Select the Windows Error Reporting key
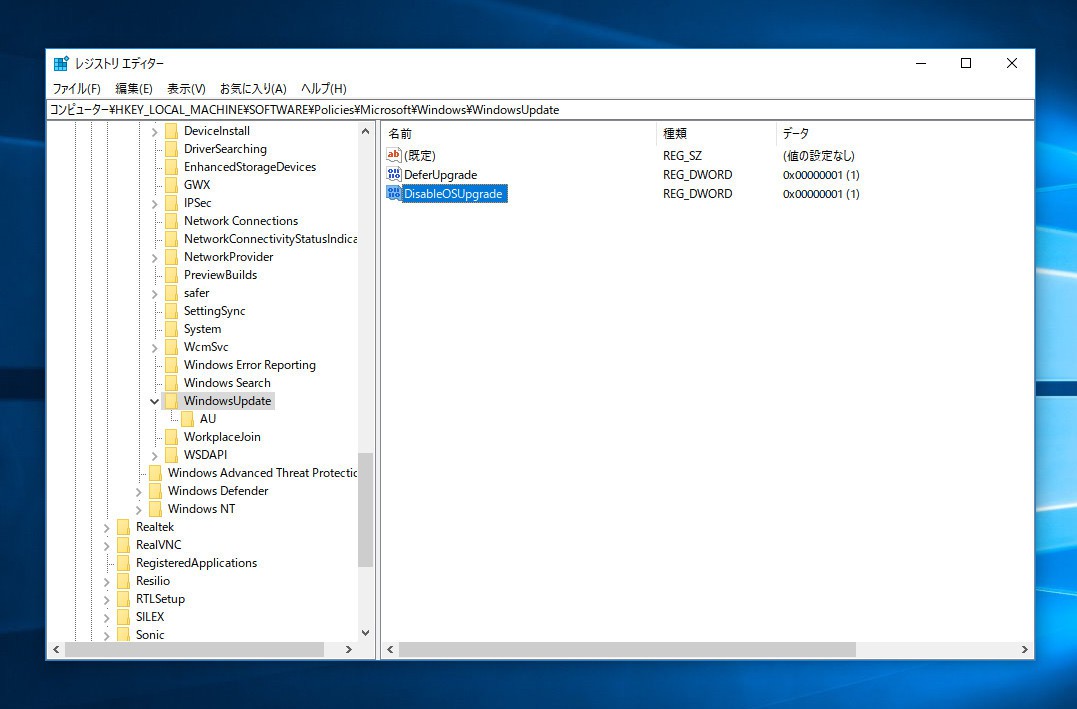Screen dimensions: 1077x709 tap(249, 365)
